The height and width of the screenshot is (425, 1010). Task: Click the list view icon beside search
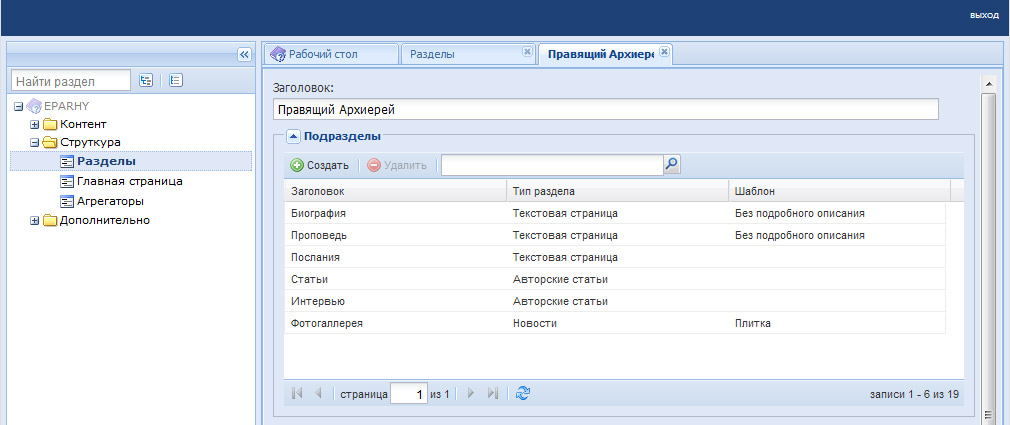(x=176, y=80)
